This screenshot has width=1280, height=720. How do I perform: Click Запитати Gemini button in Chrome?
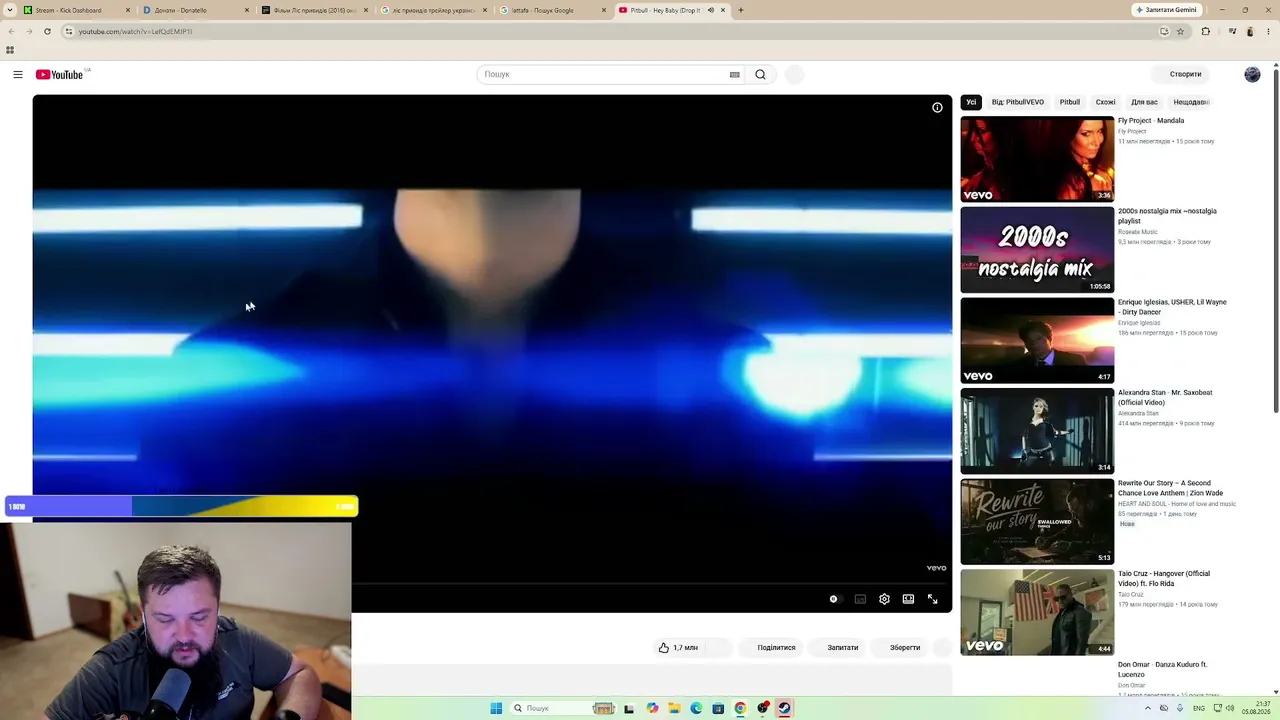click(1166, 10)
